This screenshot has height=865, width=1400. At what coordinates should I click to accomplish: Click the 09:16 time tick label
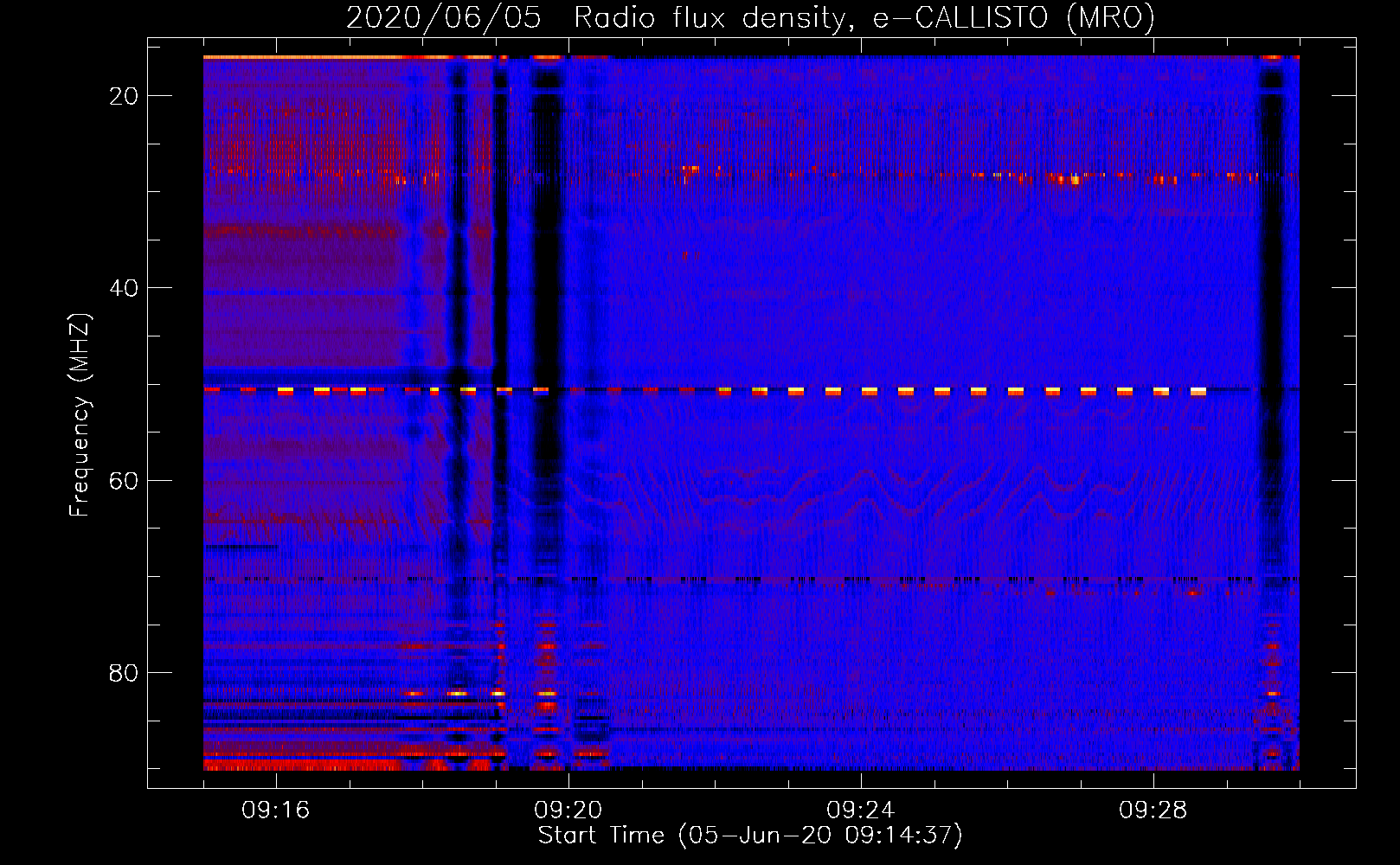[x=276, y=811]
